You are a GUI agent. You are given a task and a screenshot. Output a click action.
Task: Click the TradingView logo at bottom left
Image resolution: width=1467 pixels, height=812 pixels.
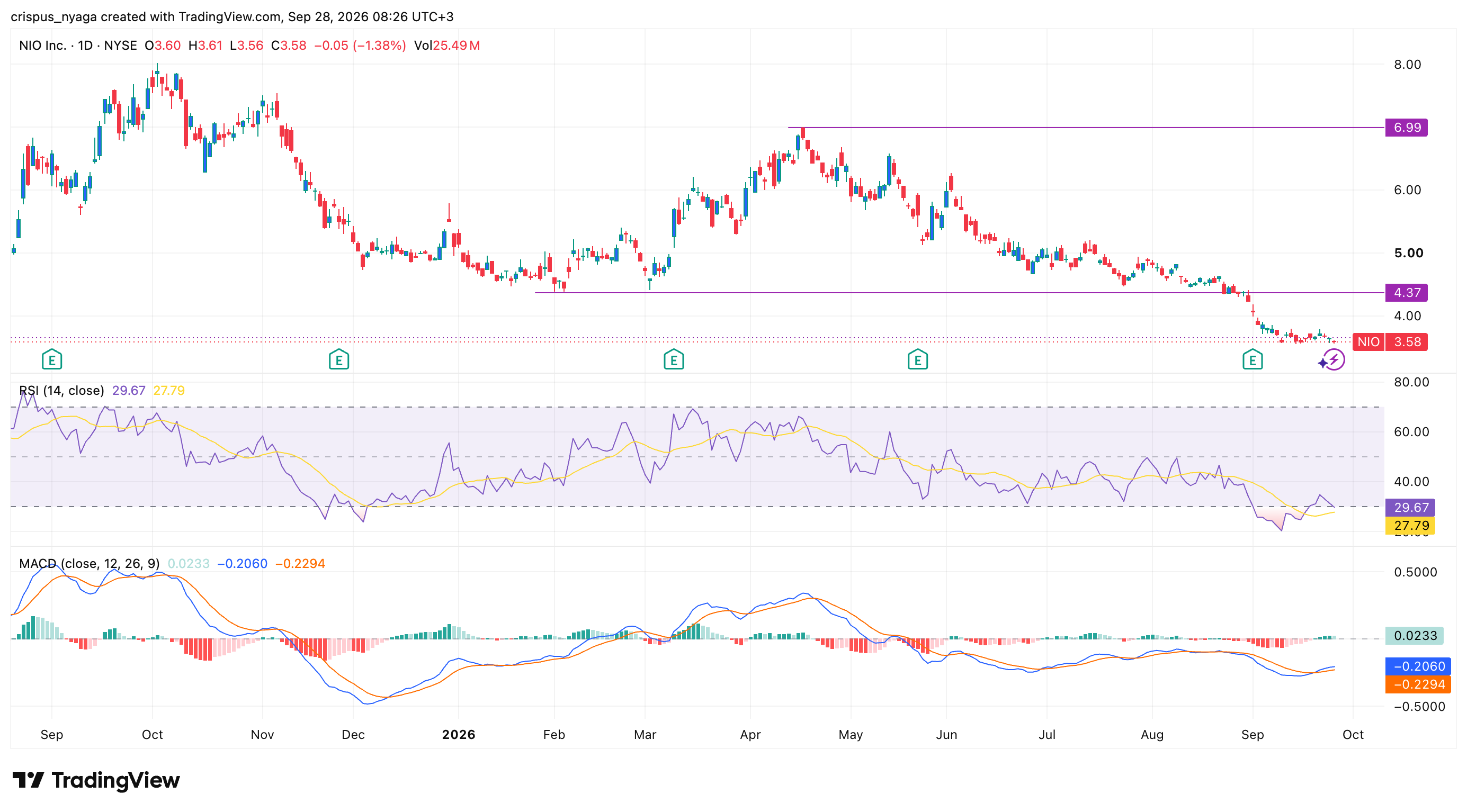click(x=96, y=780)
